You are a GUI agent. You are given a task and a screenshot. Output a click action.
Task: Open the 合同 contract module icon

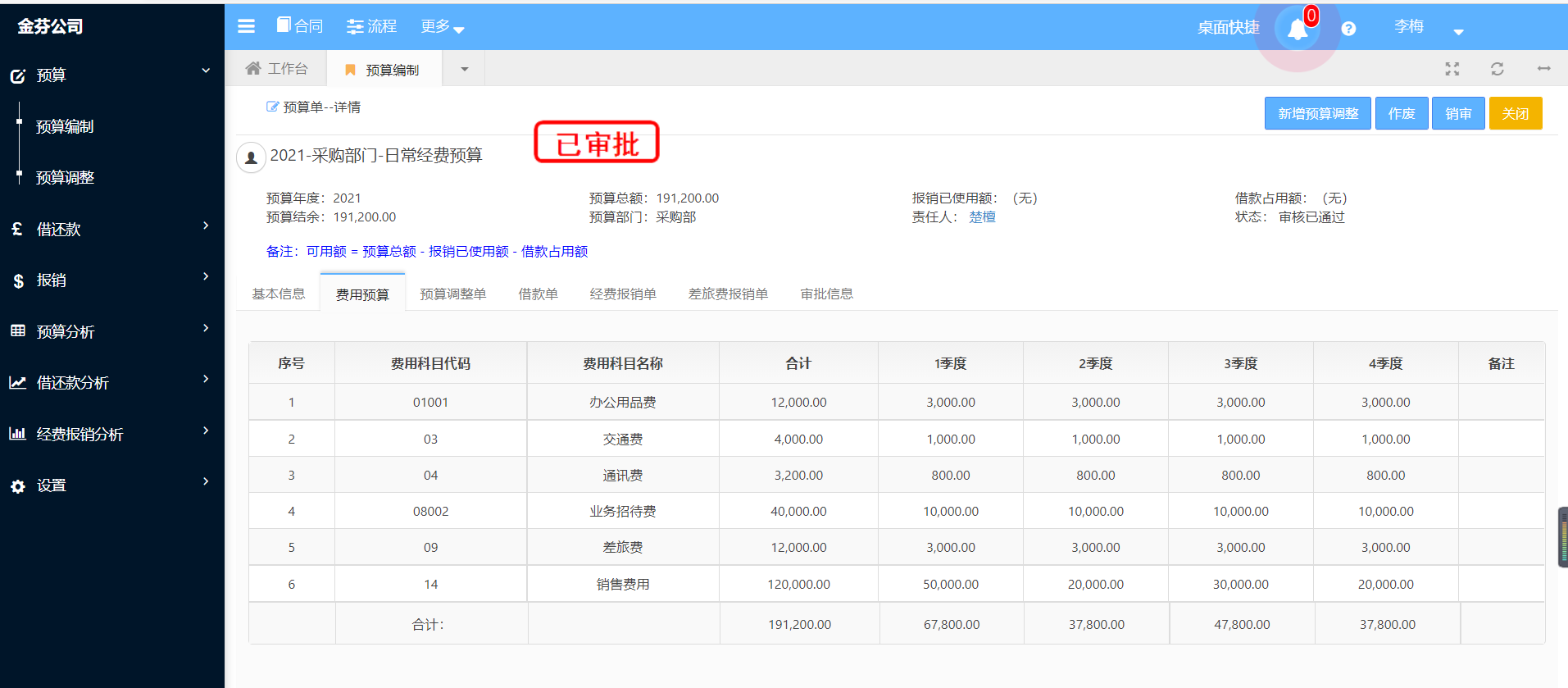click(284, 25)
